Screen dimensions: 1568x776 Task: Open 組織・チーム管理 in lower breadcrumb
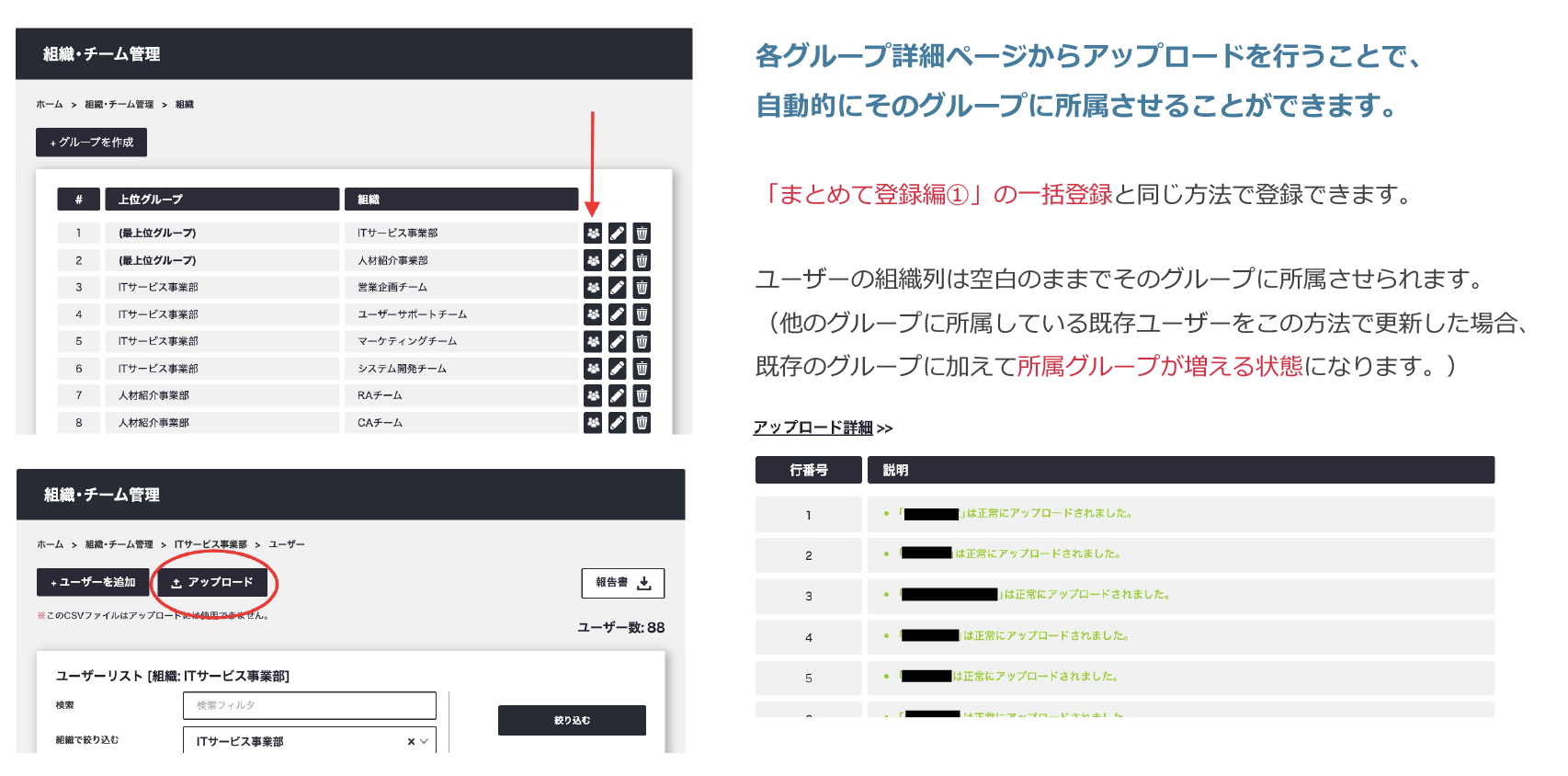(119, 544)
